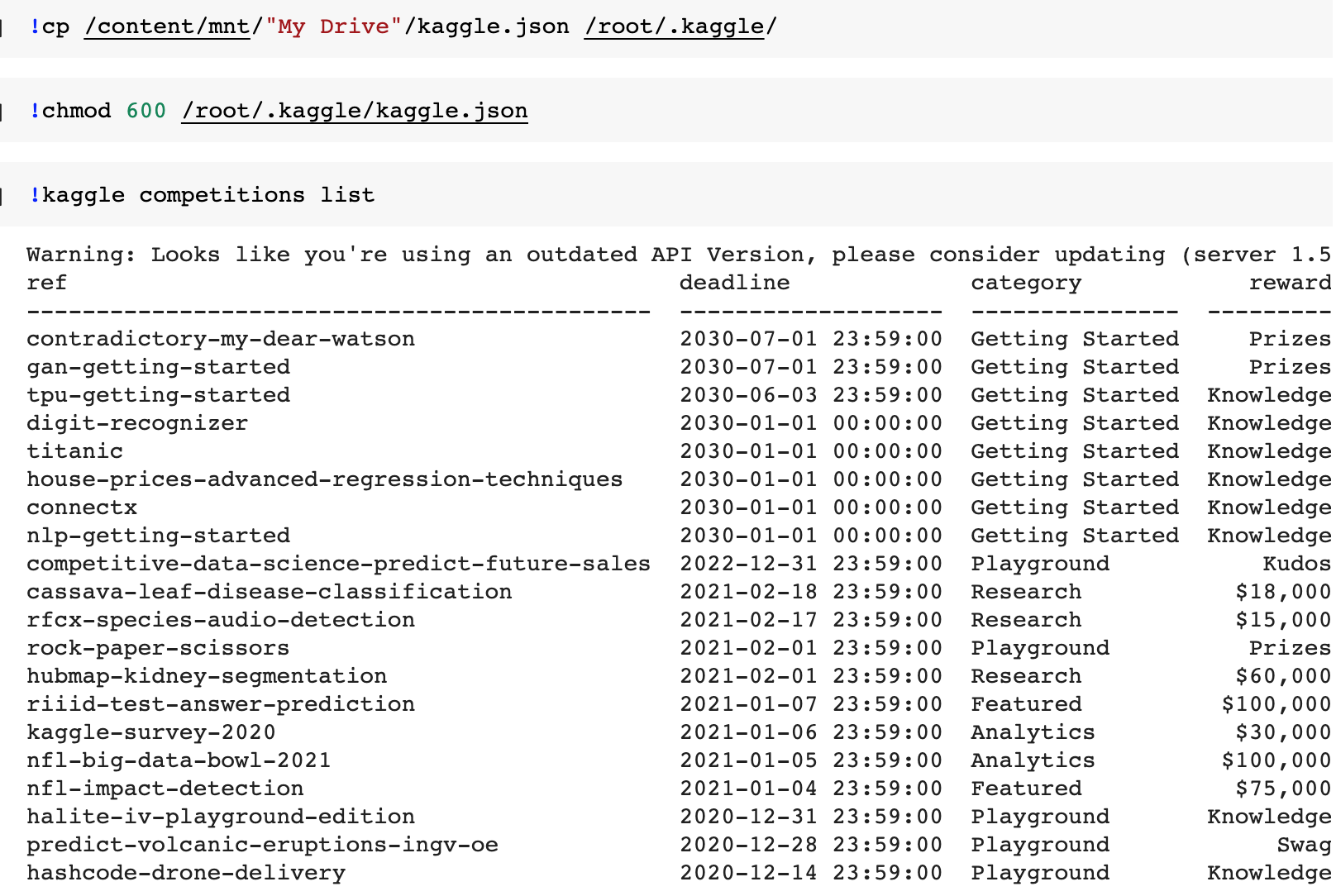The height and width of the screenshot is (896, 1336).
Task: Click deadline 2021-01-04 23:59:00
Action: [x=811, y=789]
